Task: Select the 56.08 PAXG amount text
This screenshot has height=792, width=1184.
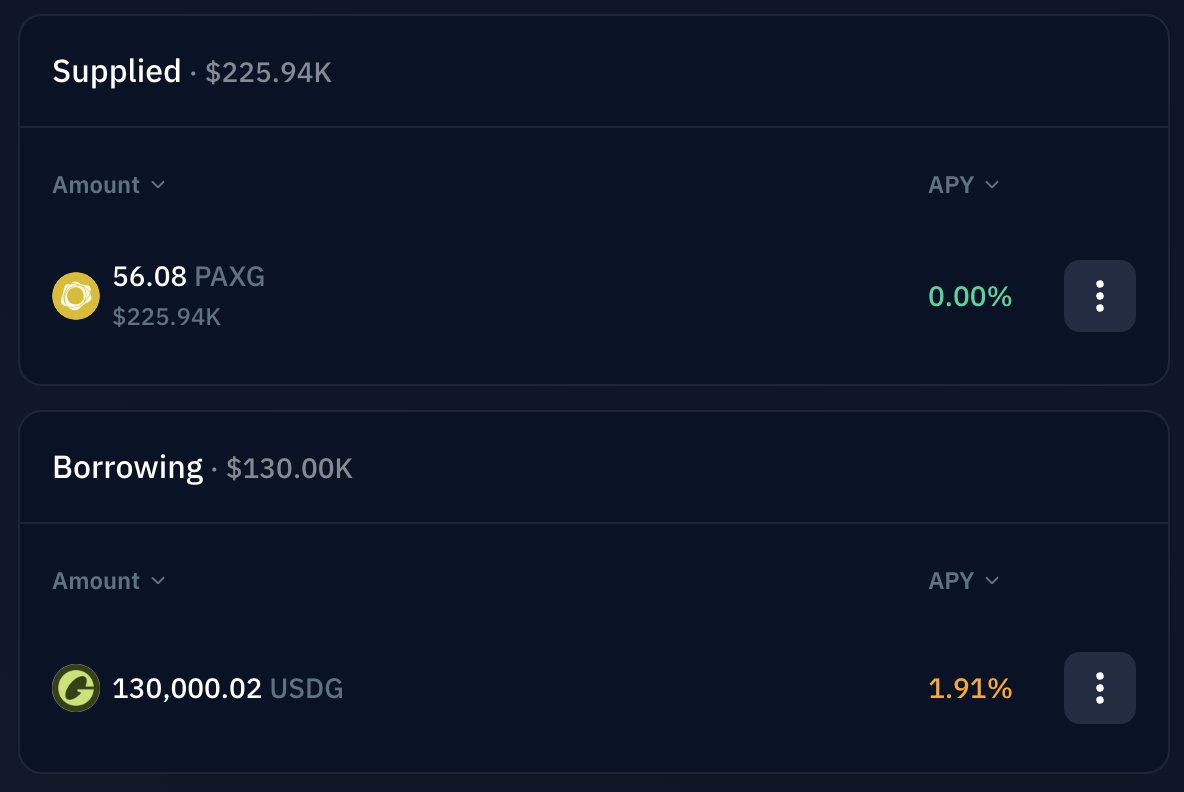Action: point(189,276)
